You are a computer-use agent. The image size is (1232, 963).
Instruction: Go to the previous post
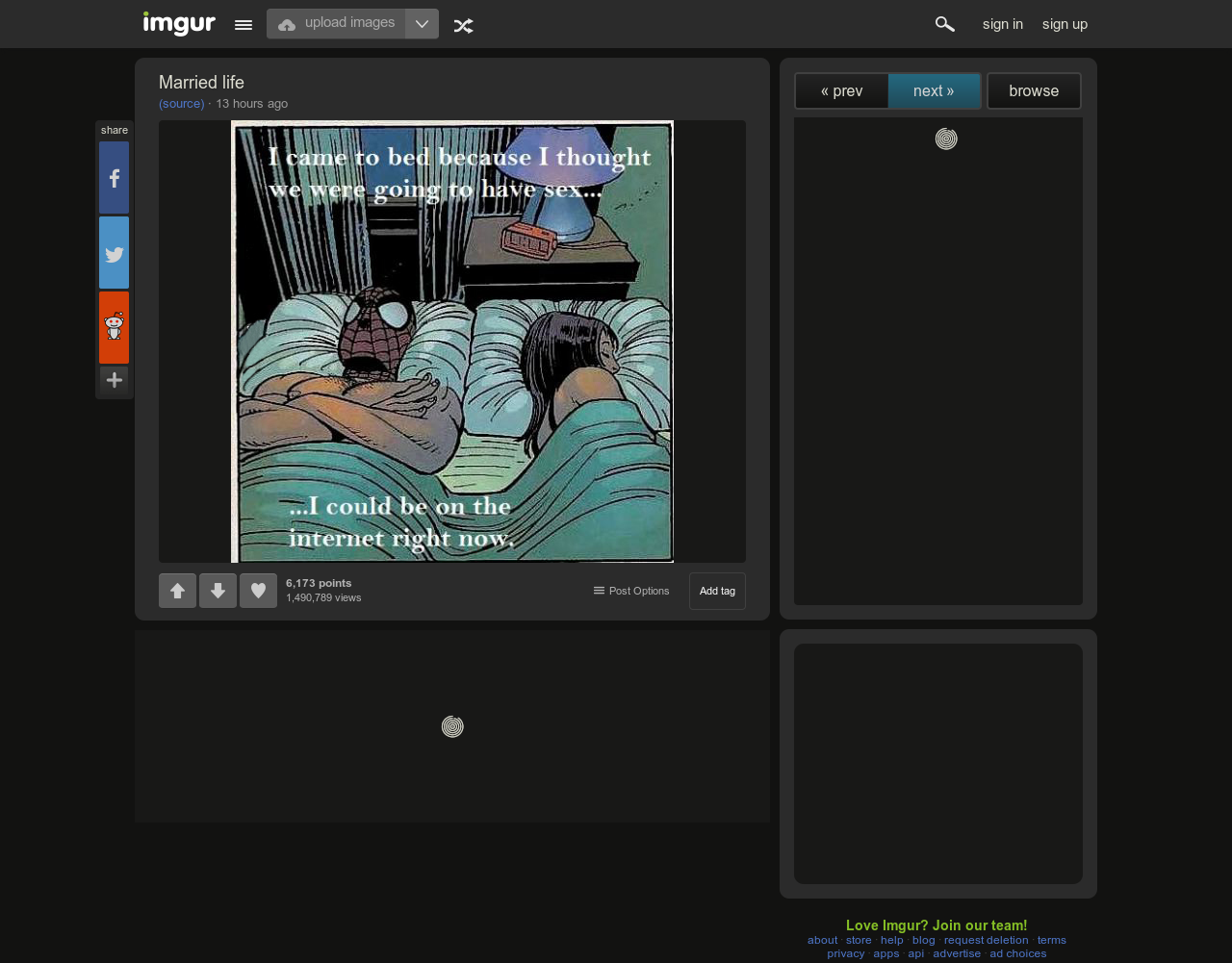click(841, 91)
